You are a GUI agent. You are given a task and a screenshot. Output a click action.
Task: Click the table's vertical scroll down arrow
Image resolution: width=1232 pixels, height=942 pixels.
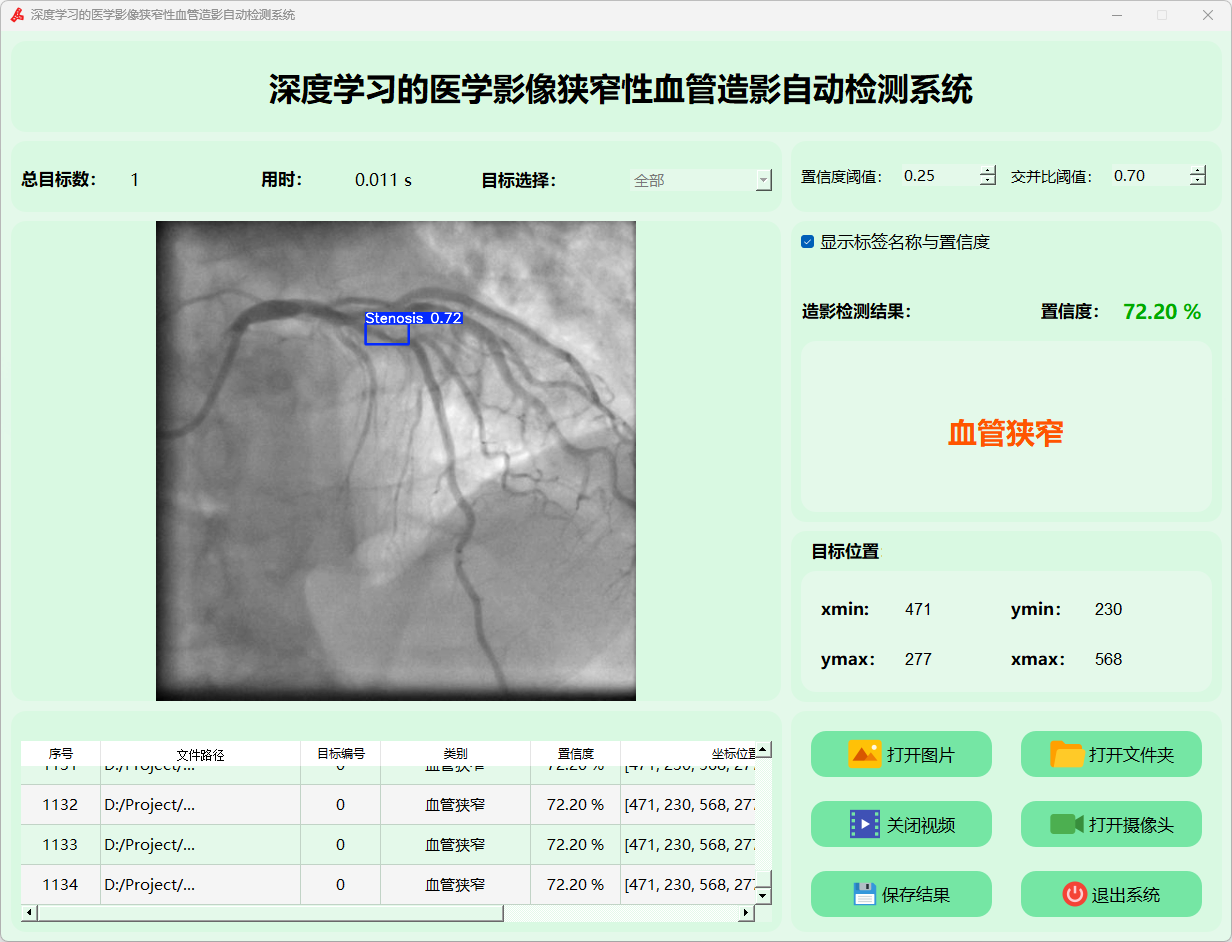pos(763,896)
